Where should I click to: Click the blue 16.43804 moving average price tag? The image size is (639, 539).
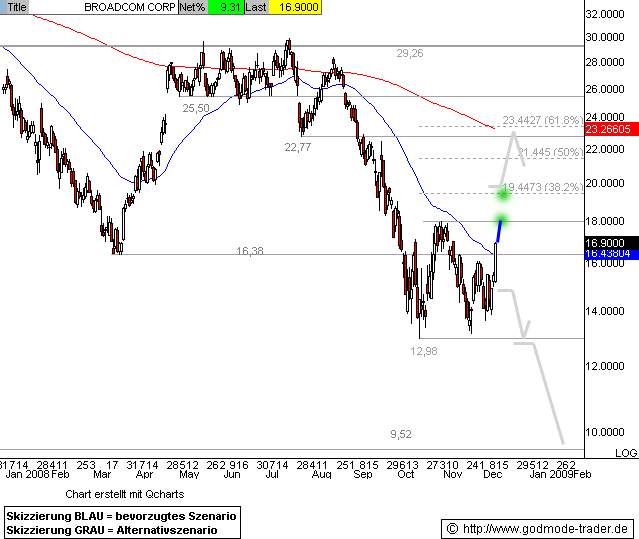click(x=609, y=254)
